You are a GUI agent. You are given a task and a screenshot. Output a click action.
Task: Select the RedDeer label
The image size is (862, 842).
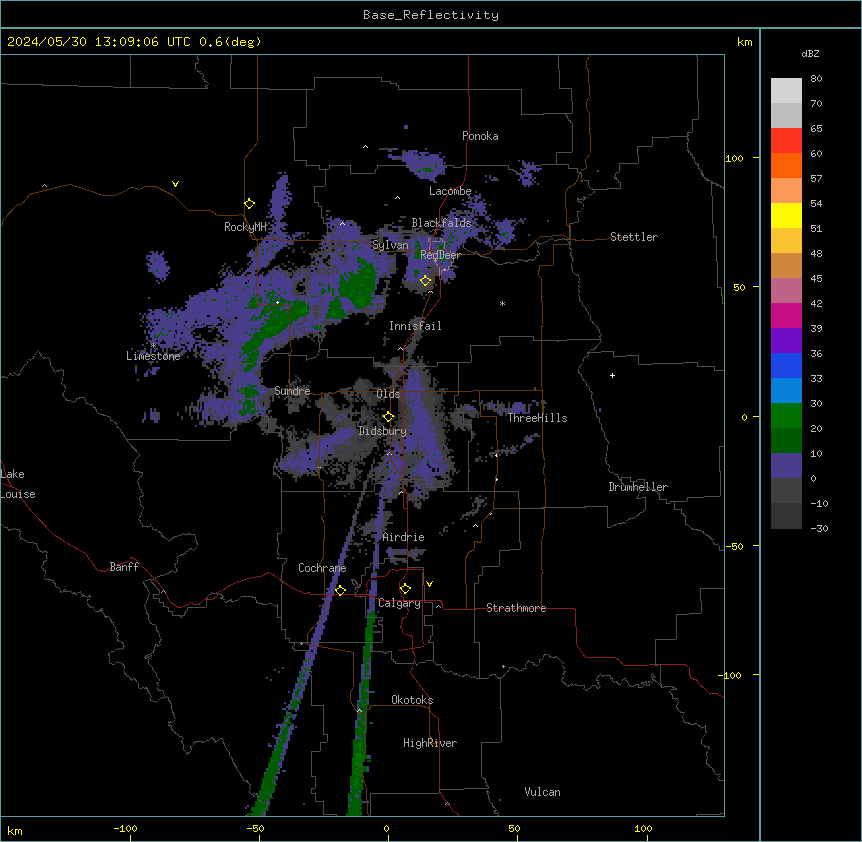click(440, 255)
